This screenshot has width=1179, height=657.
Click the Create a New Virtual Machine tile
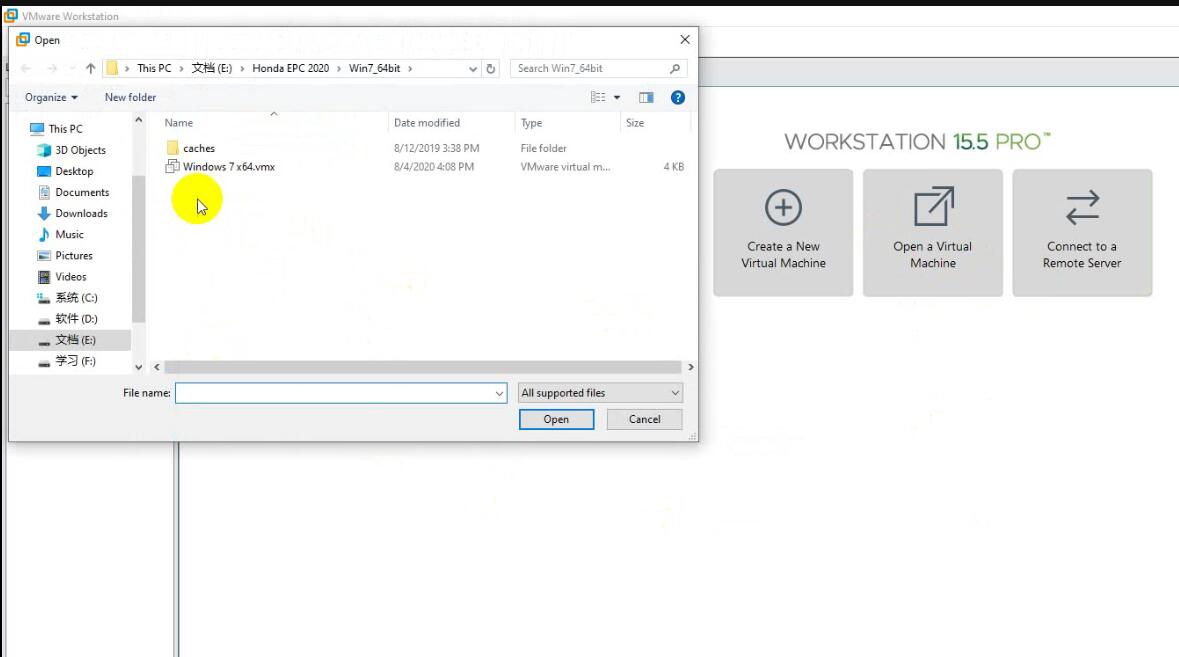click(x=783, y=232)
